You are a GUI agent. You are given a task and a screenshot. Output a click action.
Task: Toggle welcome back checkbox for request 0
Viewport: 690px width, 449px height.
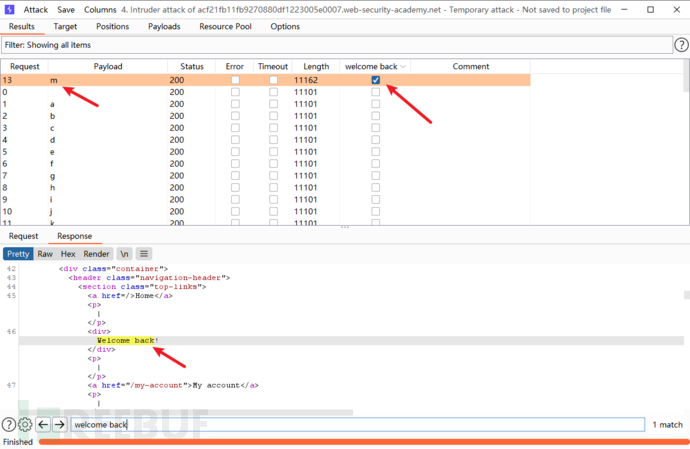[x=375, y=92]
